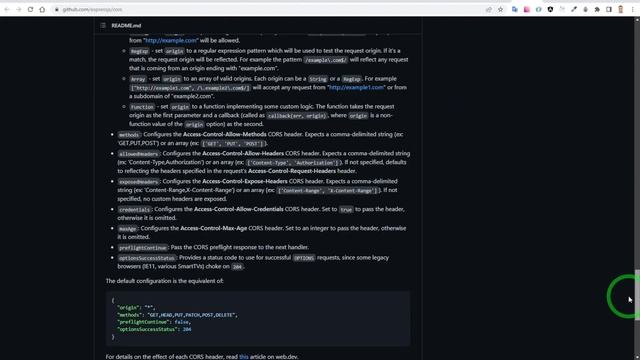Open the grey droplet extension icon

pos(586,9)
